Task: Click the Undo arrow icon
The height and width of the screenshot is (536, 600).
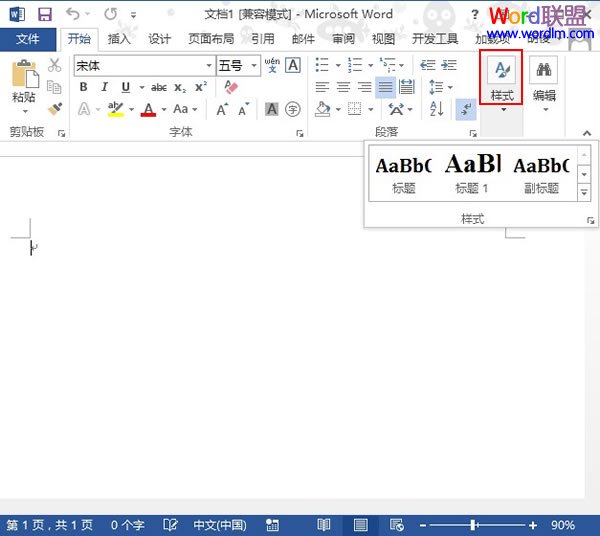Action: [73, 14]
